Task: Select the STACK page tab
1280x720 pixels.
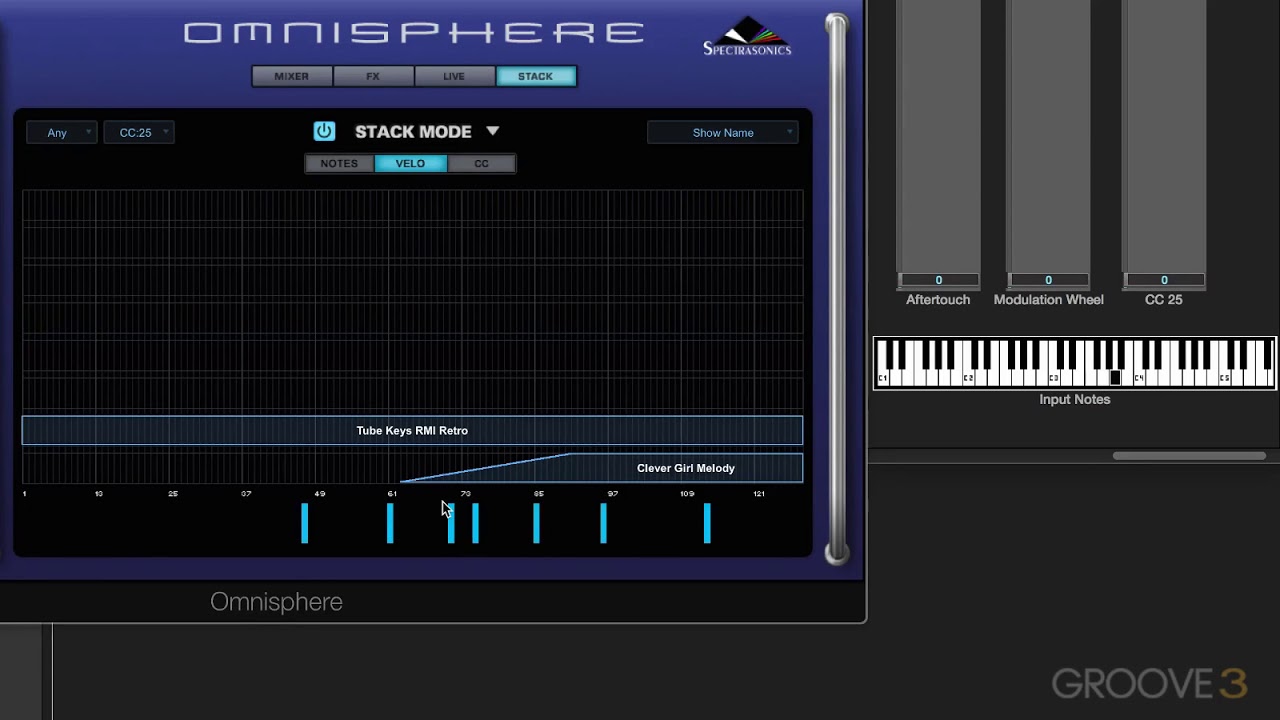Action: (535, 76)
